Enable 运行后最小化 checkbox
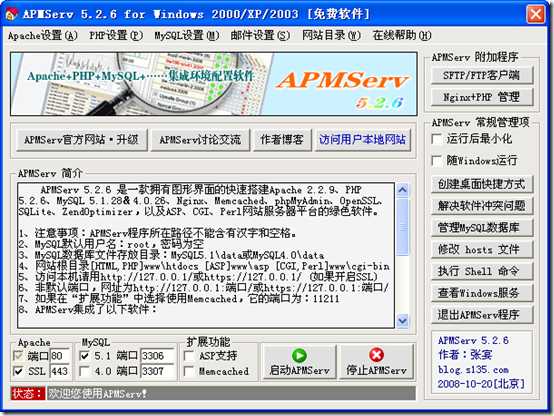Screen dimensions: 554x416 437,139
